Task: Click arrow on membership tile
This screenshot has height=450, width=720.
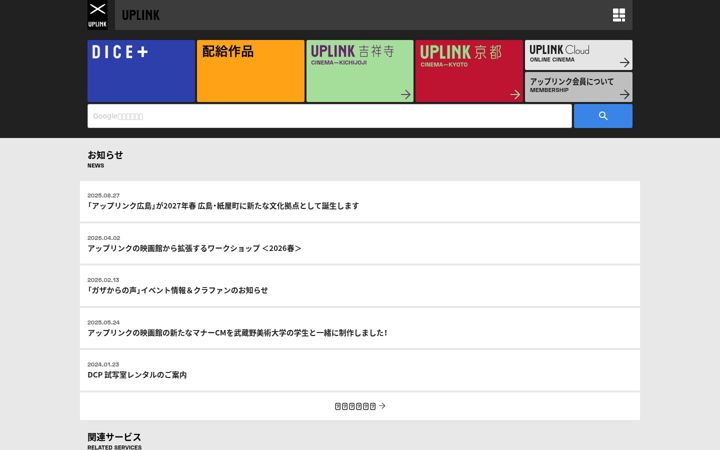Action: click(x=624, y=94)
